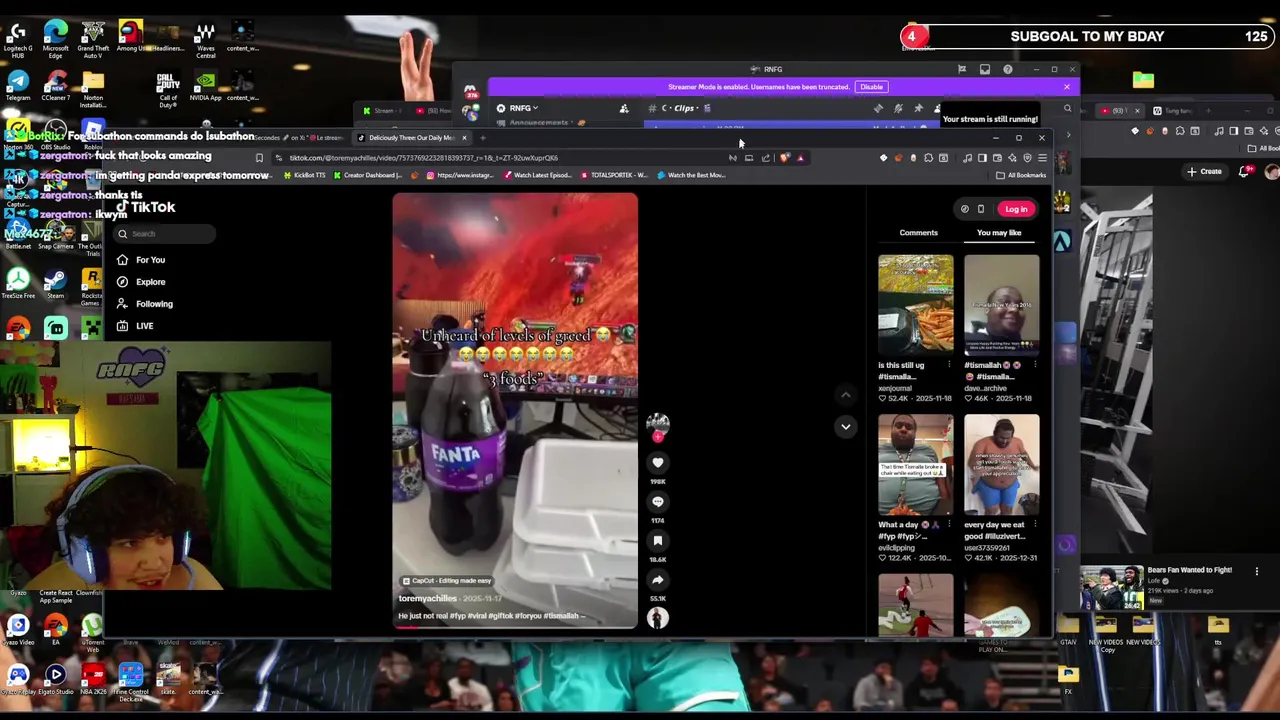Disable Streamer Mode in Discord banner

871,87
